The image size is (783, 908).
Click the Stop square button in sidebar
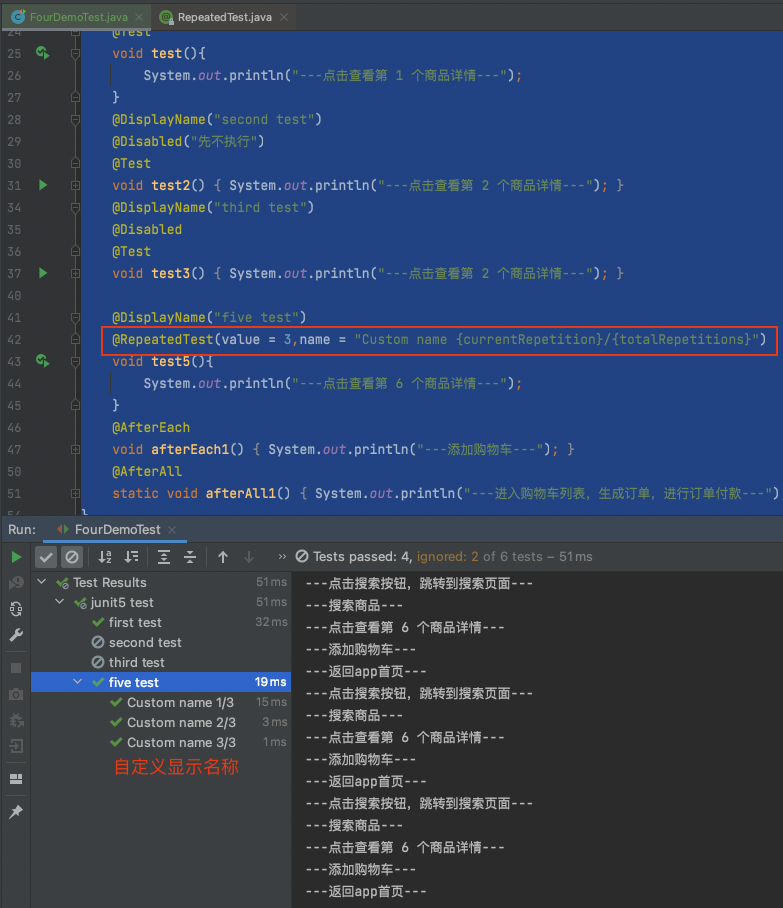click(16, 668)
